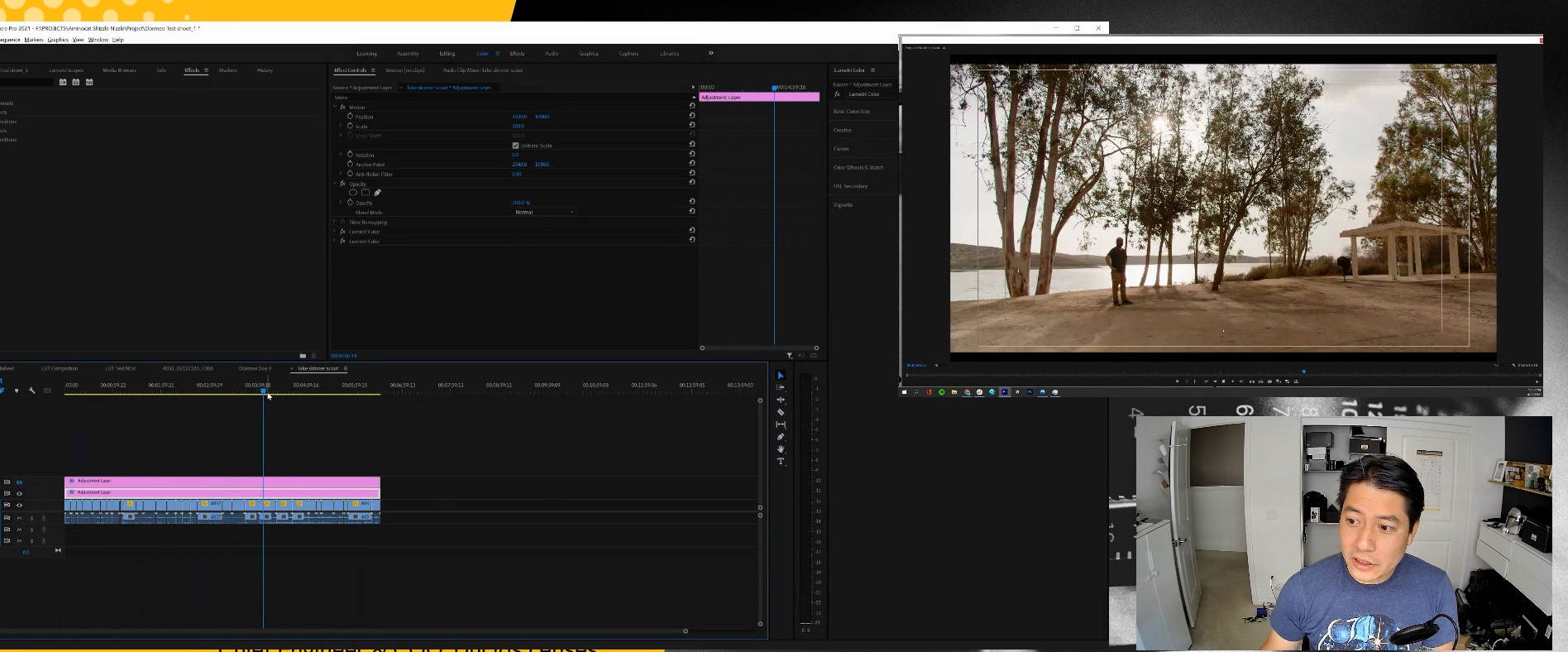
Task: Click the 32-bit Color effects filter icon
Action: point(76,82)
